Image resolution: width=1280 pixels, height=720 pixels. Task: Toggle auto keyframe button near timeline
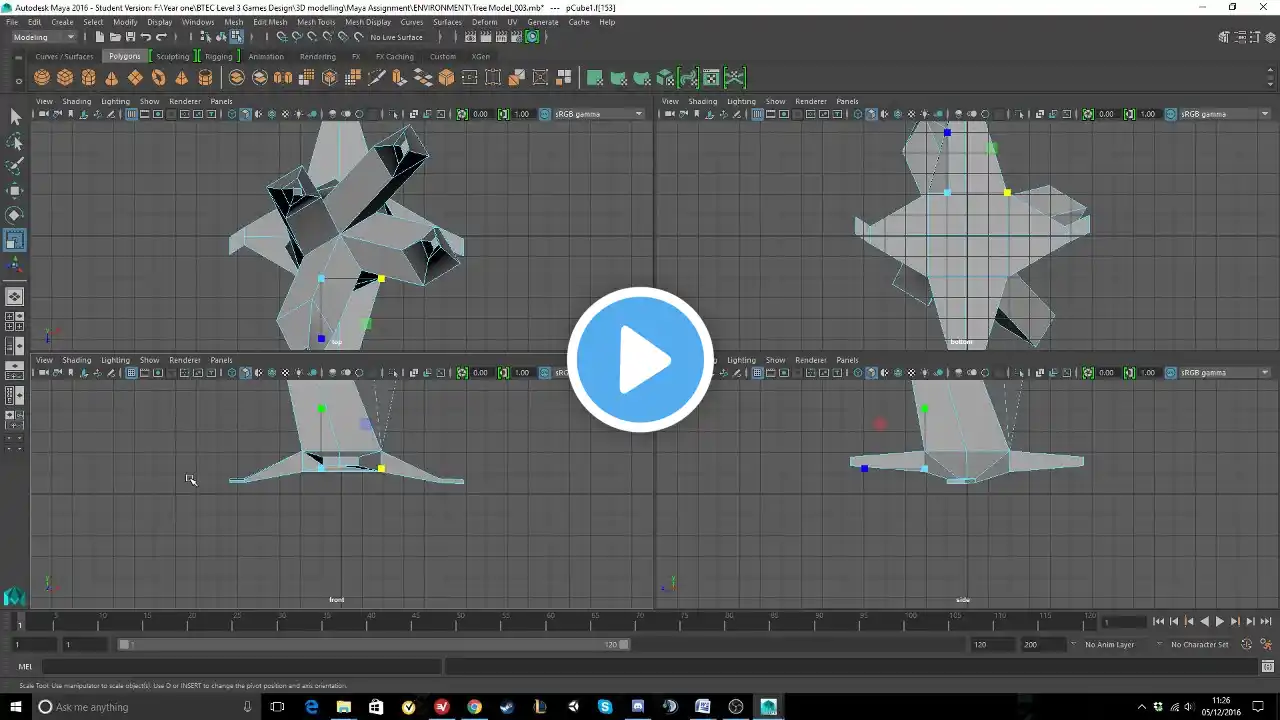pos(1246,645)
